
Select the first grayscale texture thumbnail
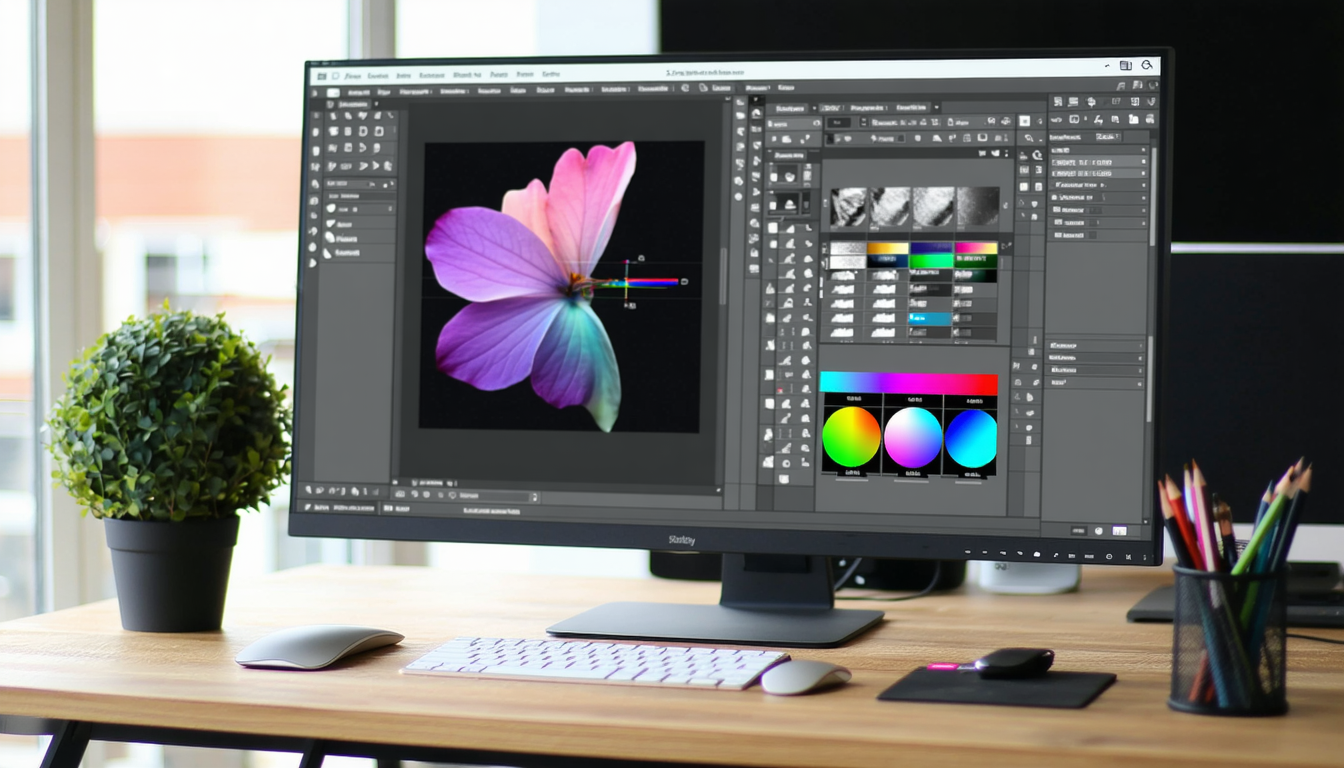tap(849, 208)
